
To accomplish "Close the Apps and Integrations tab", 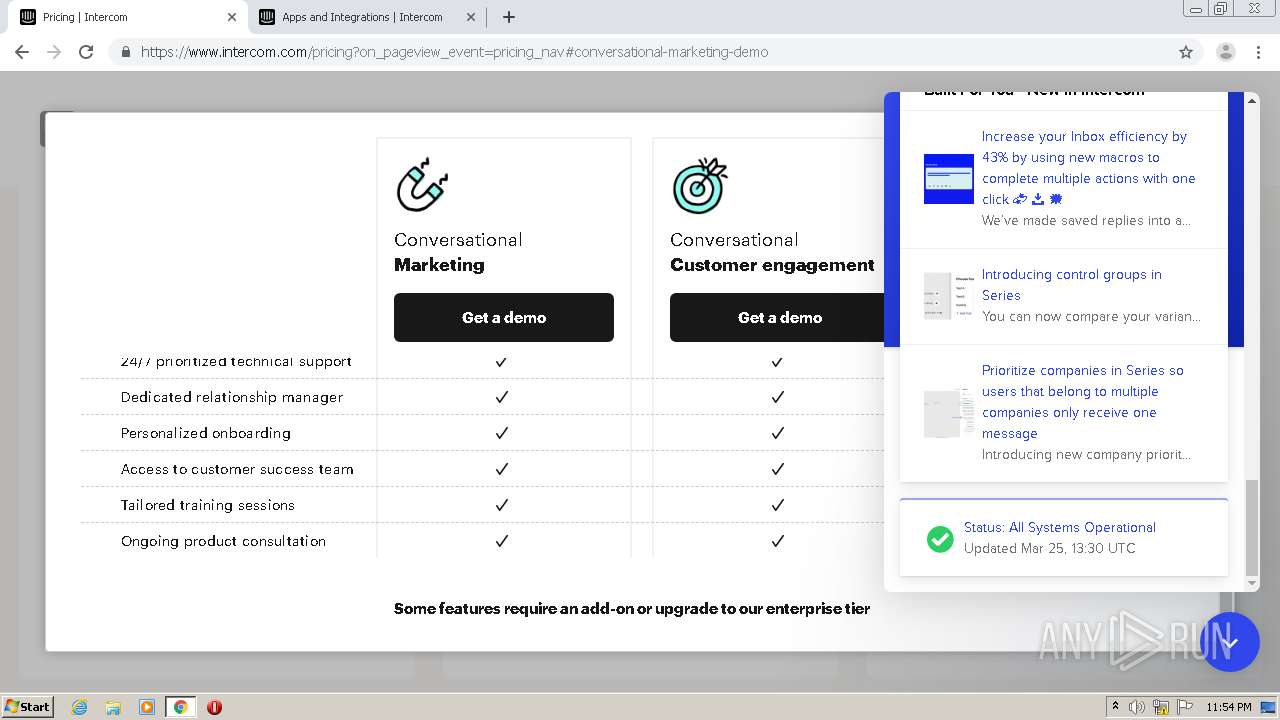I will pyautogui.click(x=471, y=17).
